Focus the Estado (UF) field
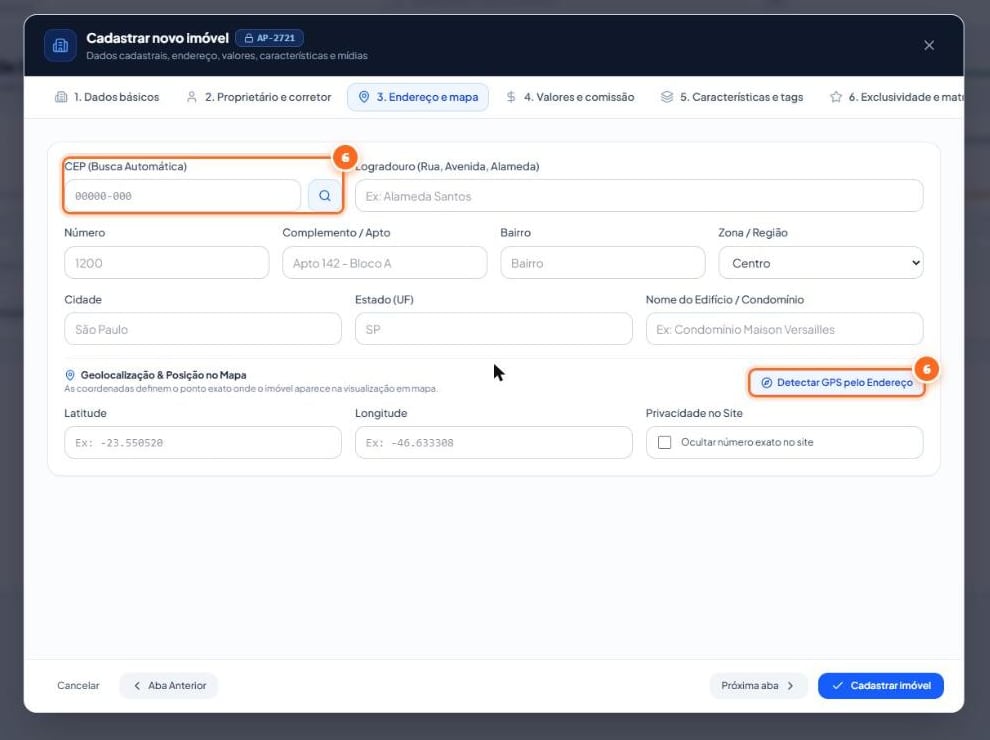 (x=494, y=329)
